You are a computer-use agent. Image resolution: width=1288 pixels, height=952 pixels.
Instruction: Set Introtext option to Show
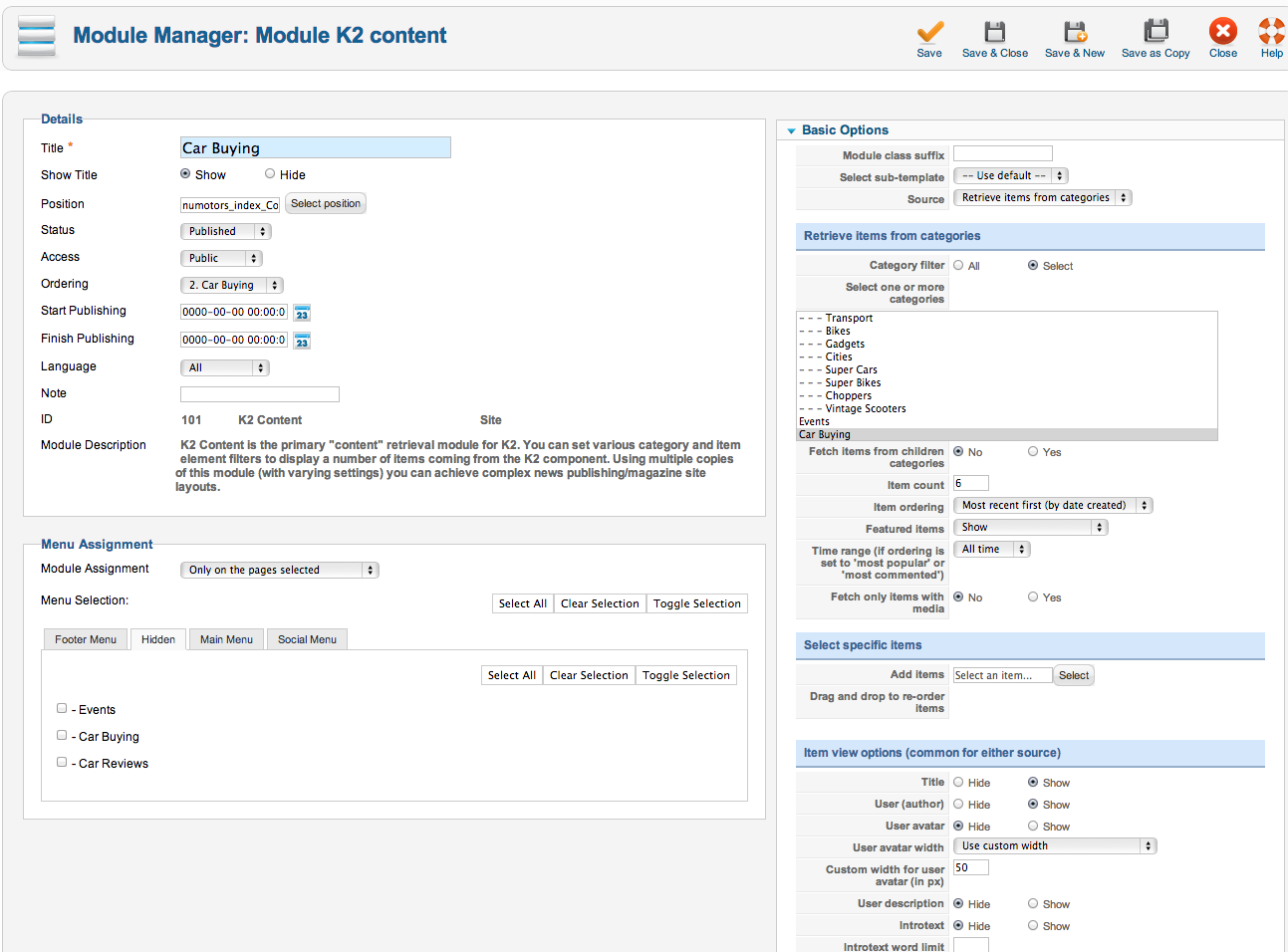click(1033, 925)
